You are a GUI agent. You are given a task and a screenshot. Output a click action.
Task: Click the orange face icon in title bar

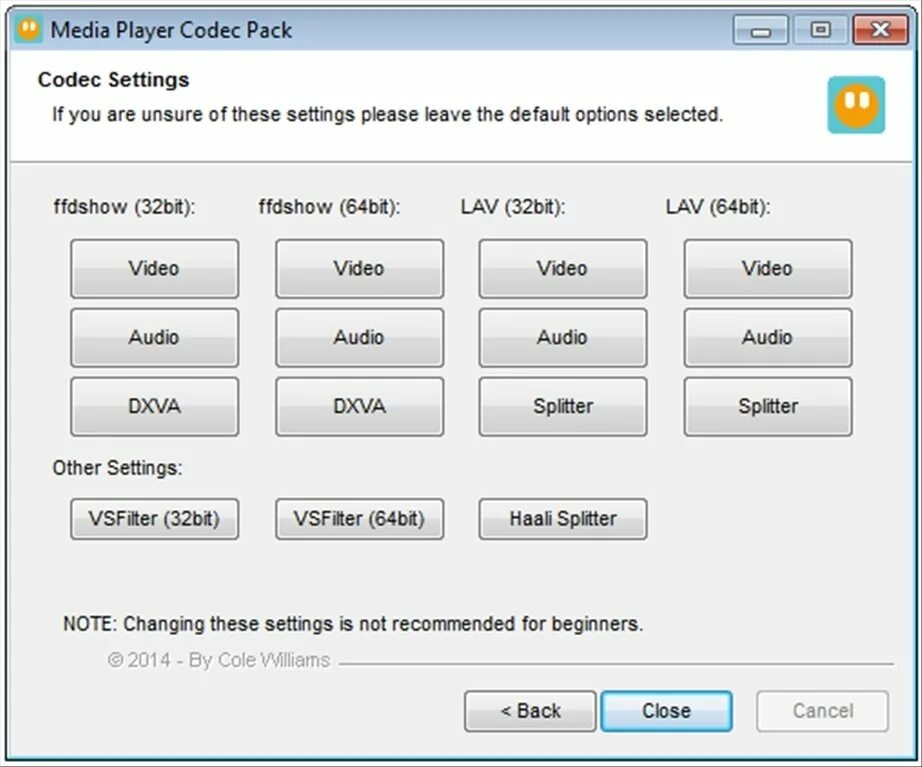point(28,29)
